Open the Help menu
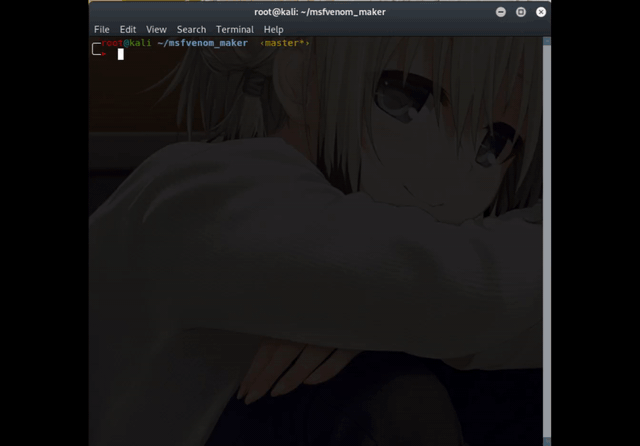Viewport: 640px width, 446px height. (273, 29)
